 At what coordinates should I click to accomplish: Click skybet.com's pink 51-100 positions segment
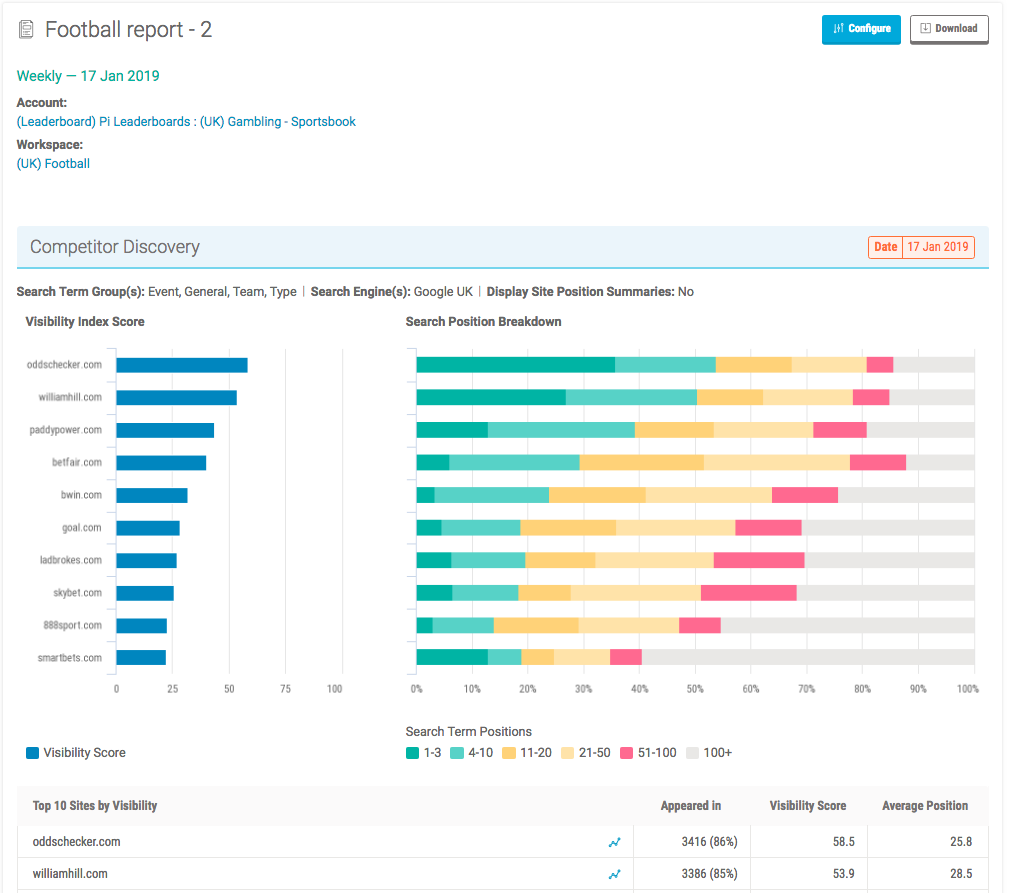click(x=749, y=593)
